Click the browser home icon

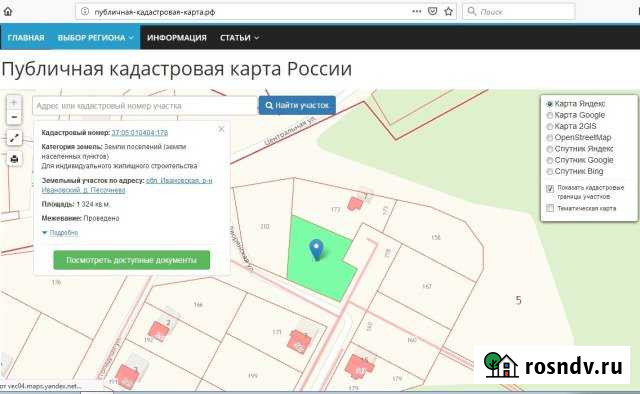coord(7,11)
